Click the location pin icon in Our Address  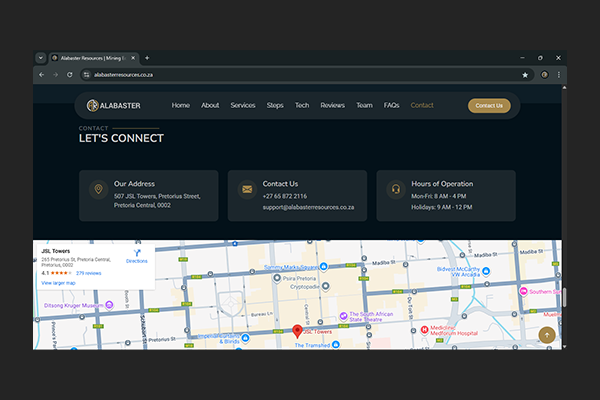click(x=98, y=189)
